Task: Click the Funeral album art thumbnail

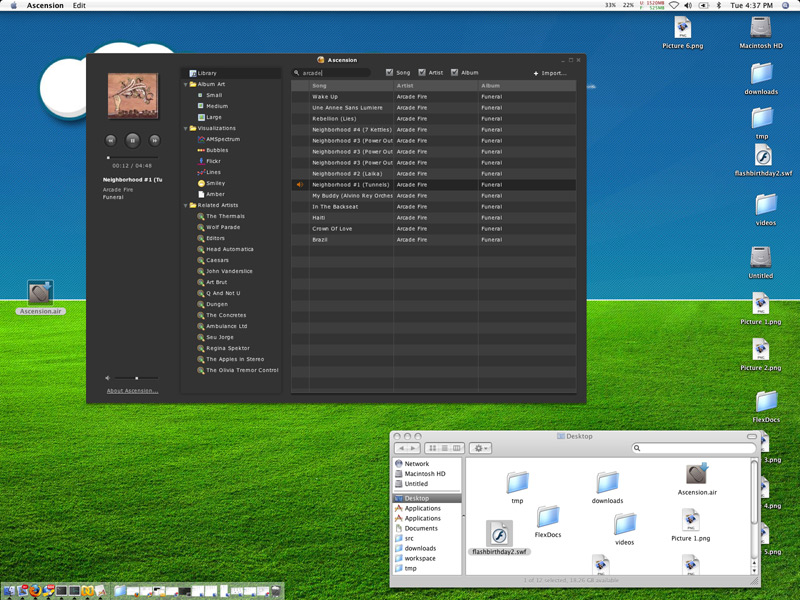Action: [133, 96]
